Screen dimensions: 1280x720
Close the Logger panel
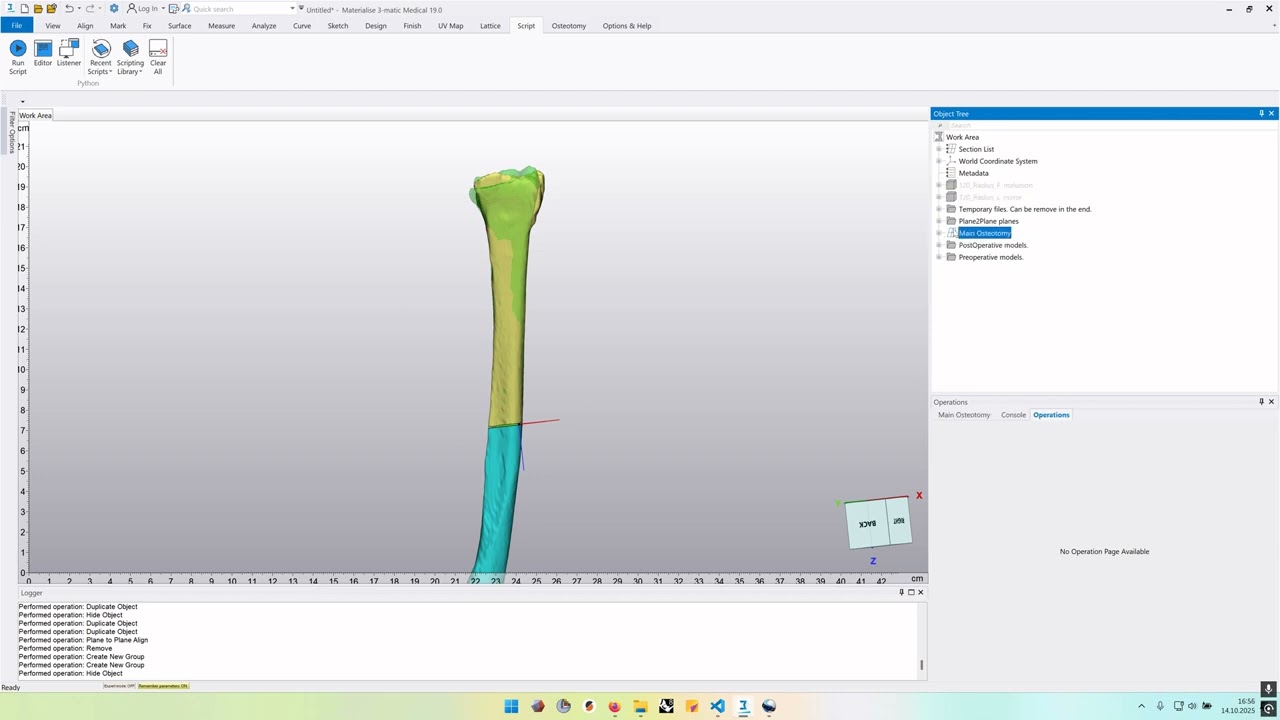(921, 592)
